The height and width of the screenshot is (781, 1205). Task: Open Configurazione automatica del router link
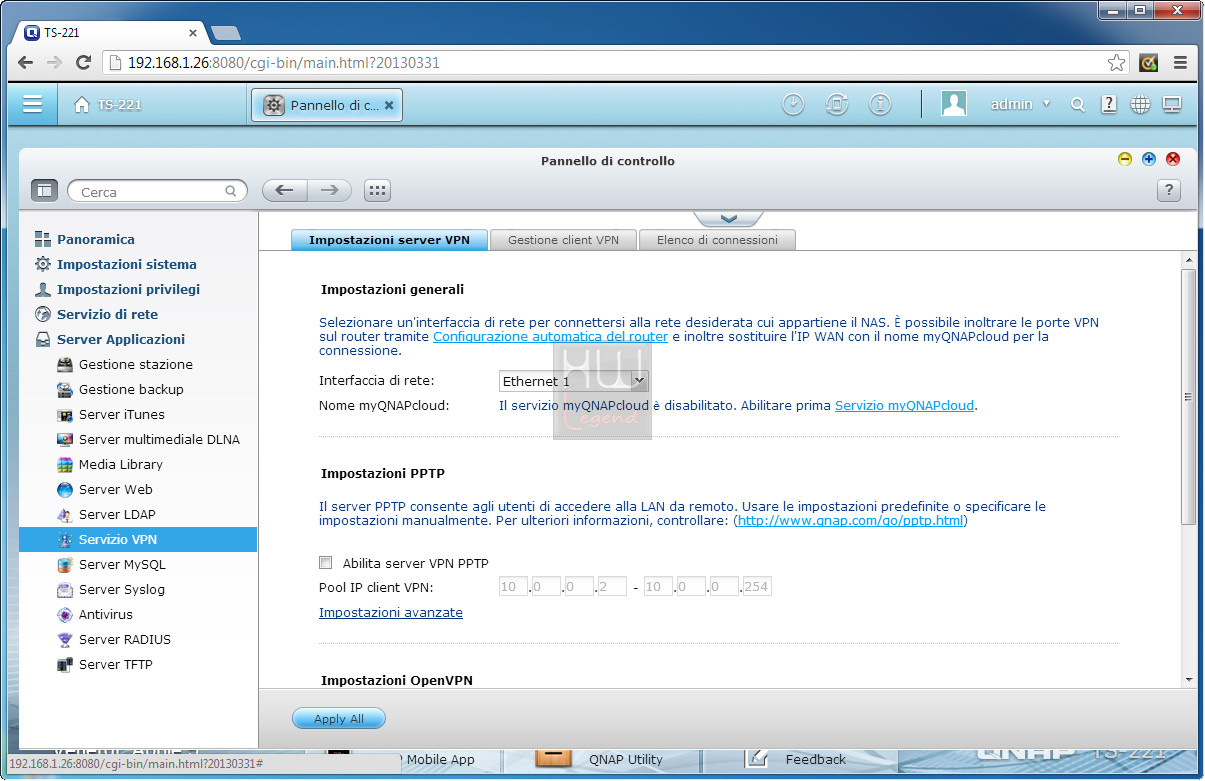[x=550, y=337]
